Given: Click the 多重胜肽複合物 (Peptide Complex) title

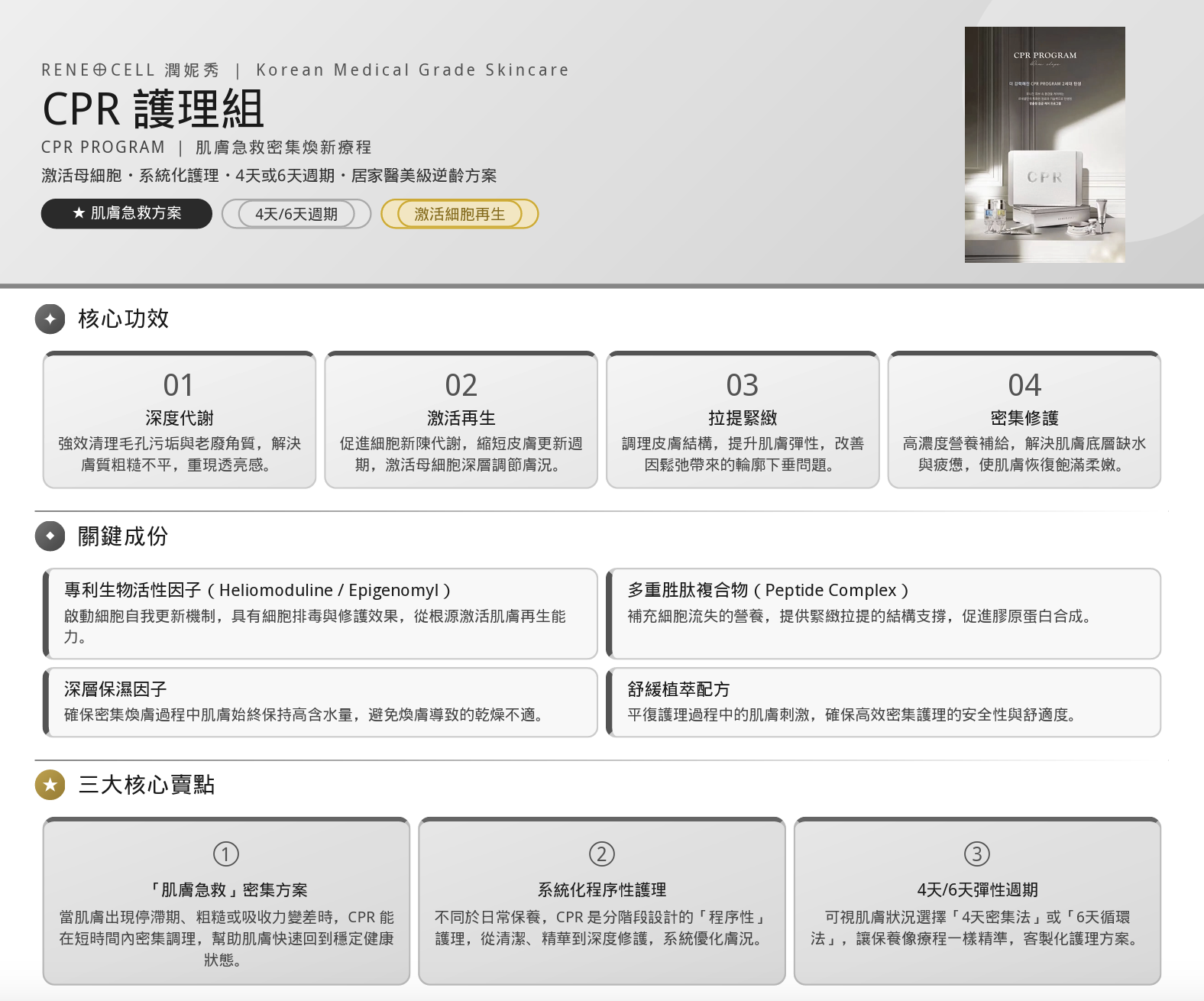Looking at the screenshot, I should 769,590.
